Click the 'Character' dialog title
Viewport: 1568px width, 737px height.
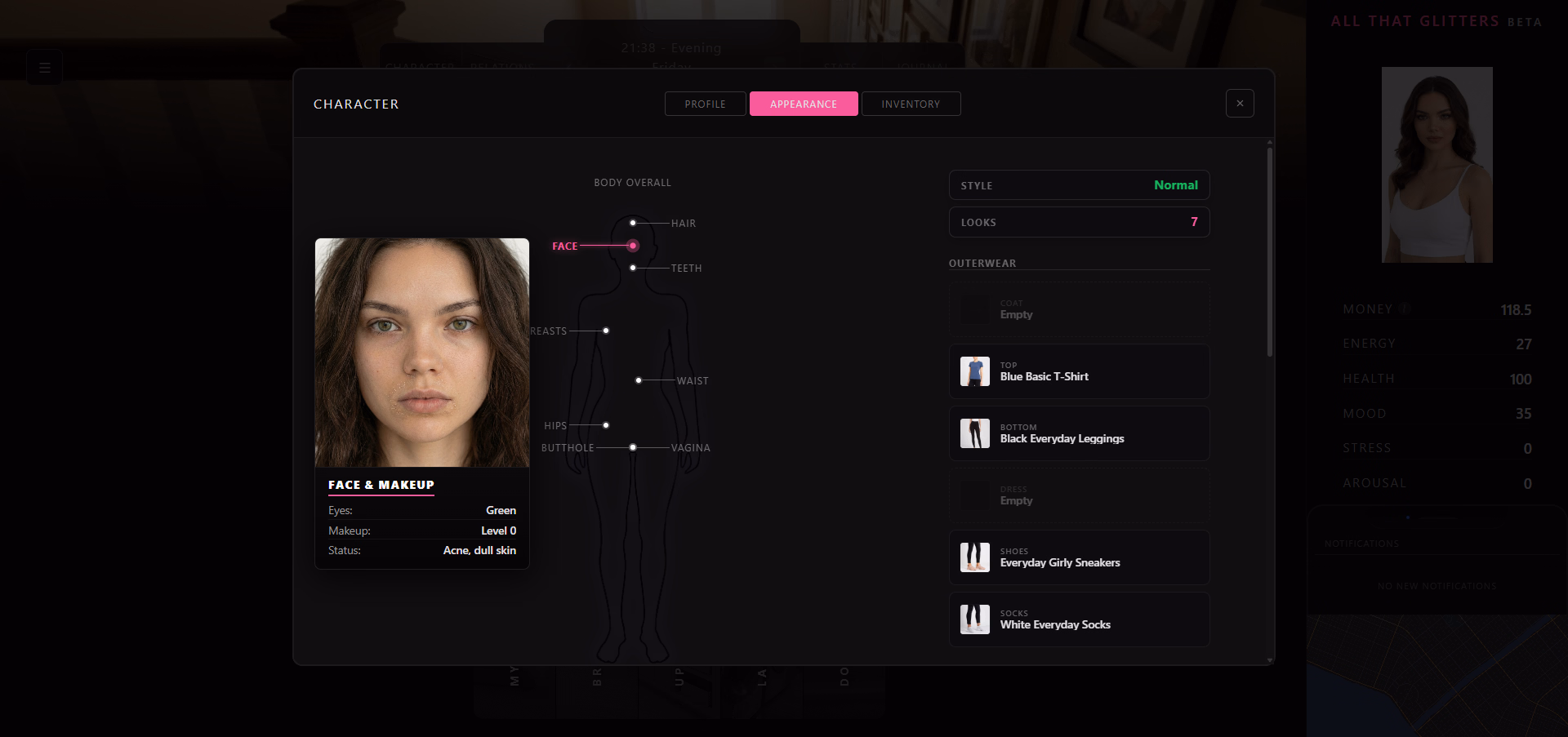(x=356, y=104)
